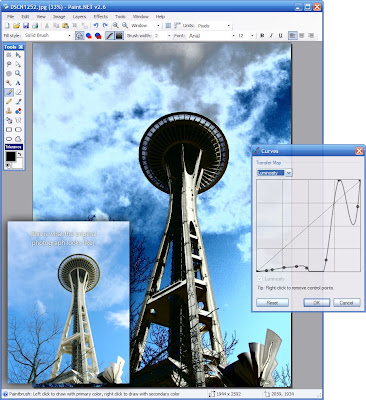Toggle the Luminosity checkbox in Curves
Viewport: 366px width, 400px height.
(260, 279)
